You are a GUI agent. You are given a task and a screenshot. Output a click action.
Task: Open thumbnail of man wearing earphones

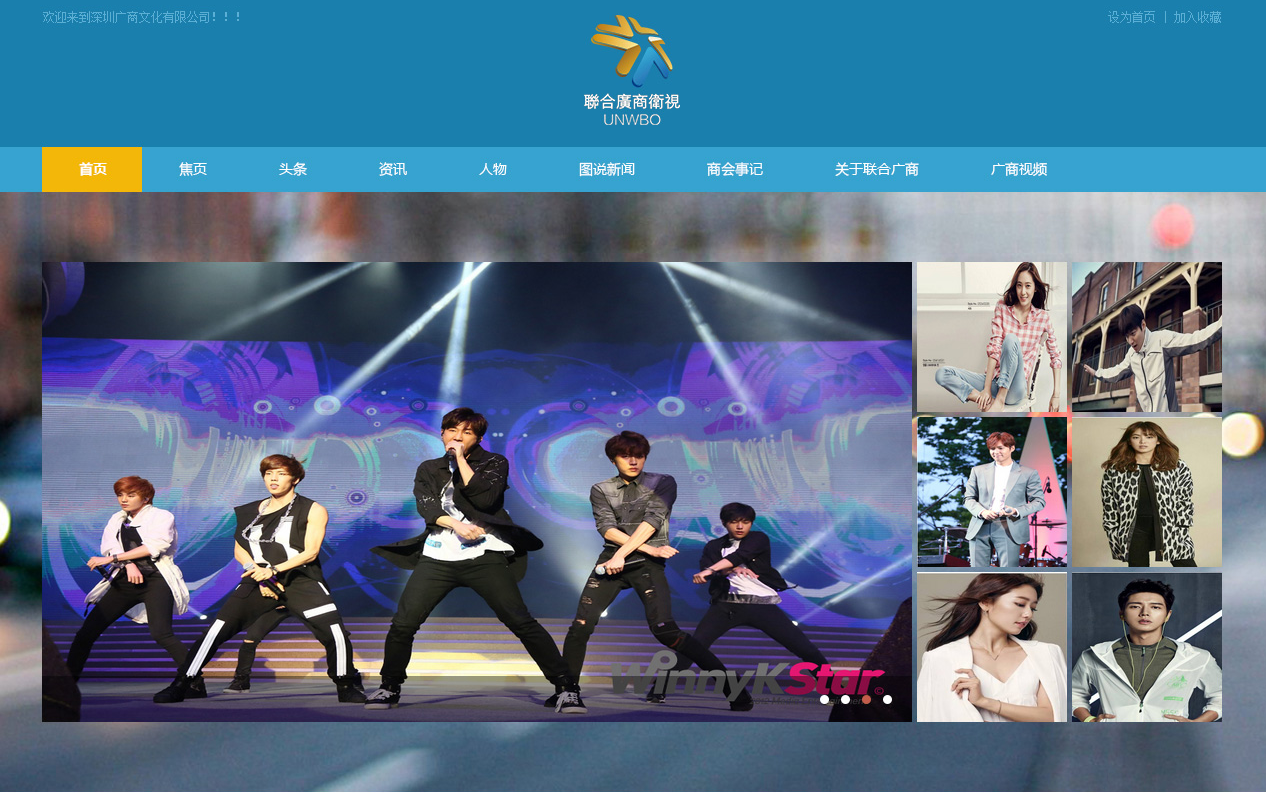click(x=1146, y=647)
